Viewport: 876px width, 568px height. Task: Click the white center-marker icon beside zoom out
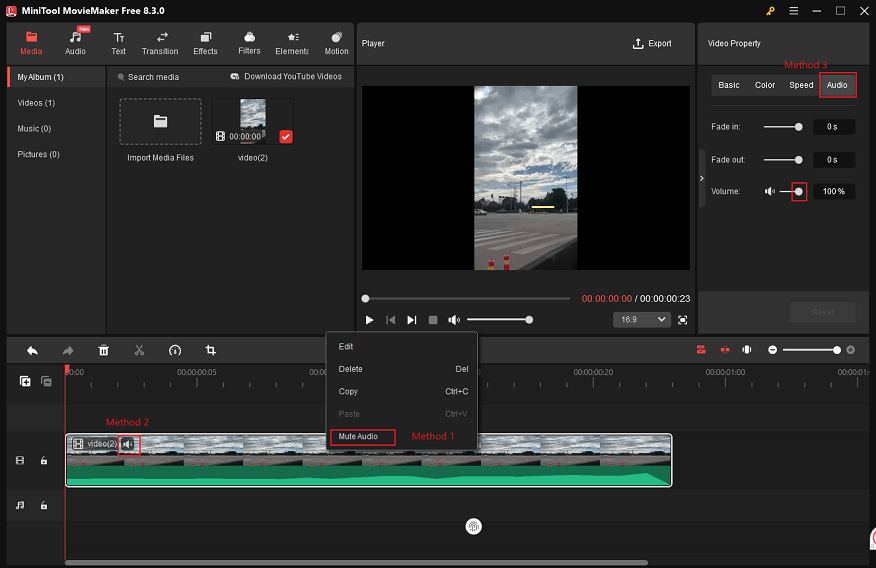point(747,350)
